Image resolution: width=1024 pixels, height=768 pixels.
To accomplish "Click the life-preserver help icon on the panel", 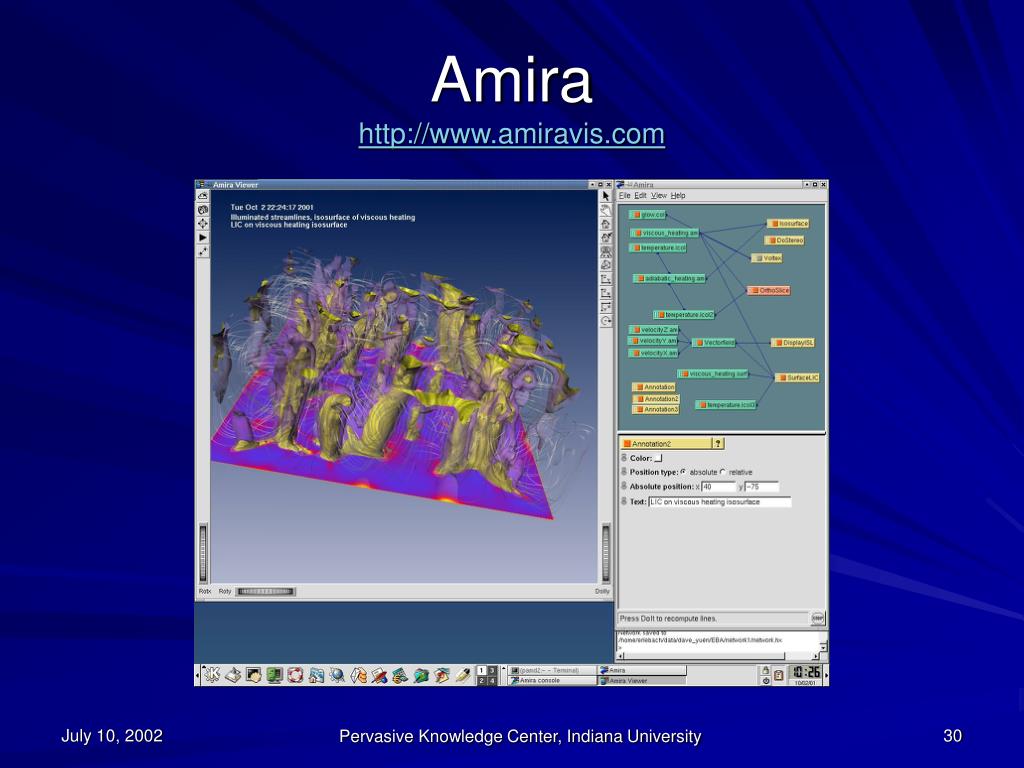I will pos(295,675).
